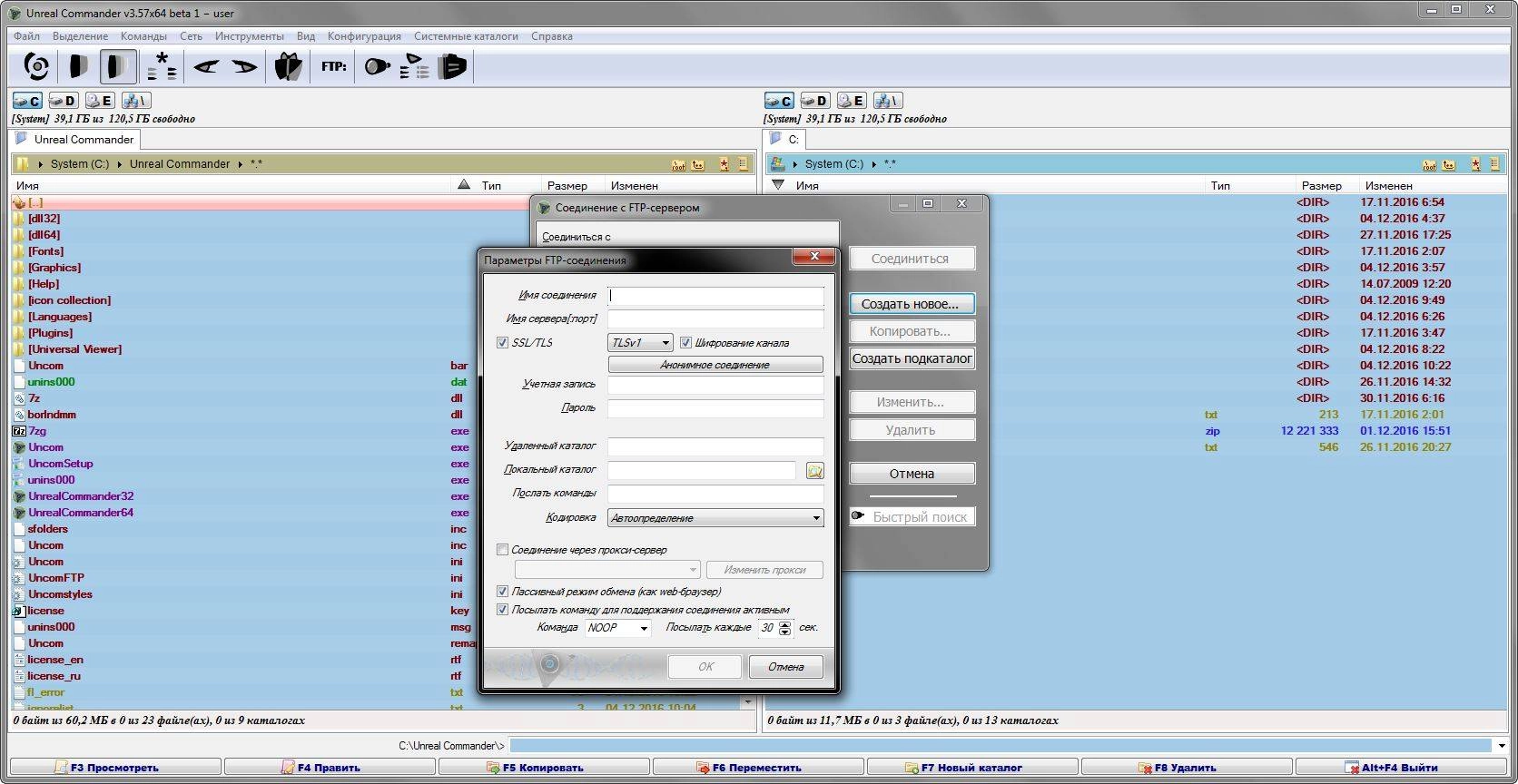
Task: Select drive C in left panel
Action: point(27,101)
